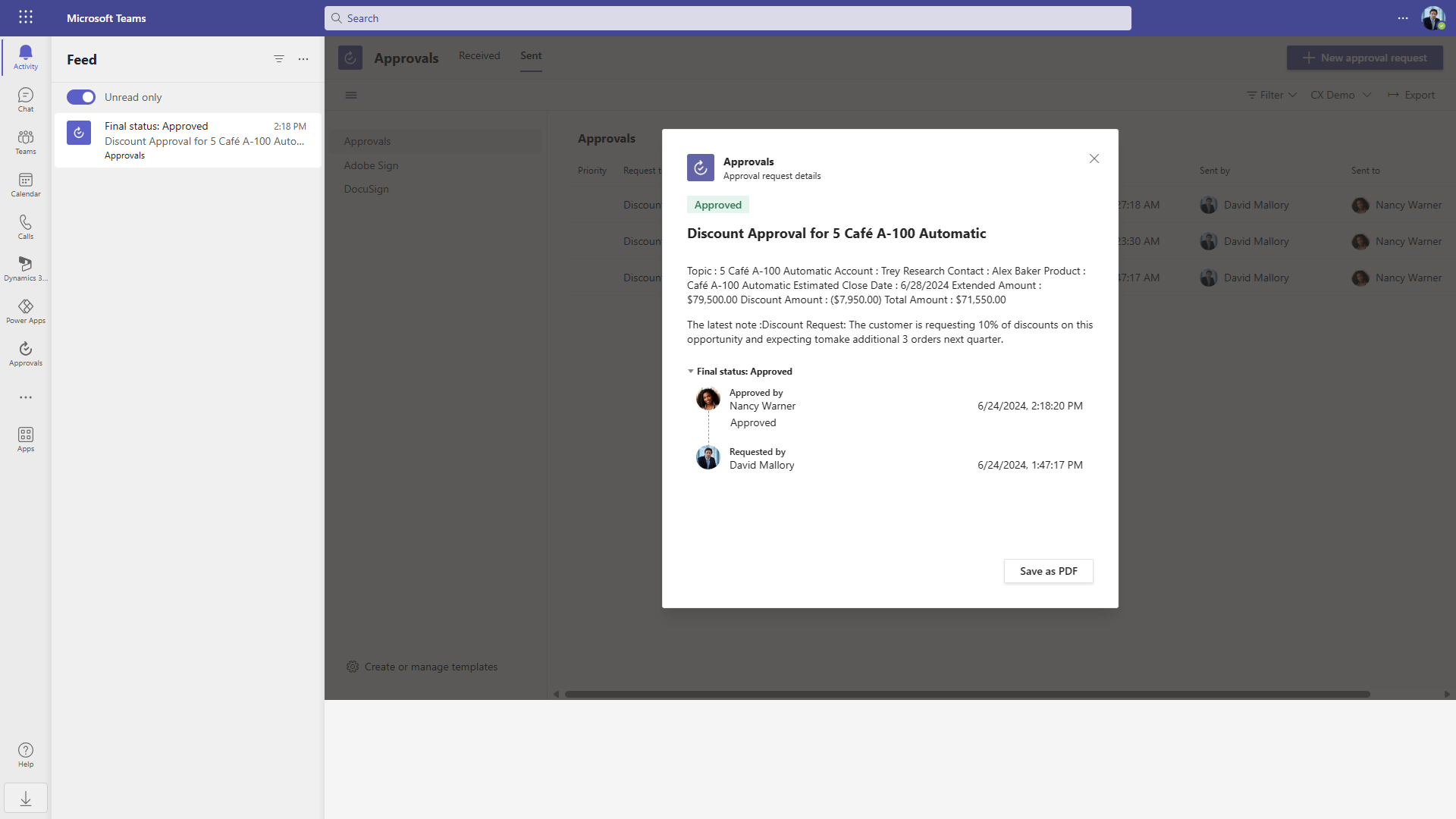Click inside the Teams search bar
1456x819 pixels.
click(x=728, y=17)
